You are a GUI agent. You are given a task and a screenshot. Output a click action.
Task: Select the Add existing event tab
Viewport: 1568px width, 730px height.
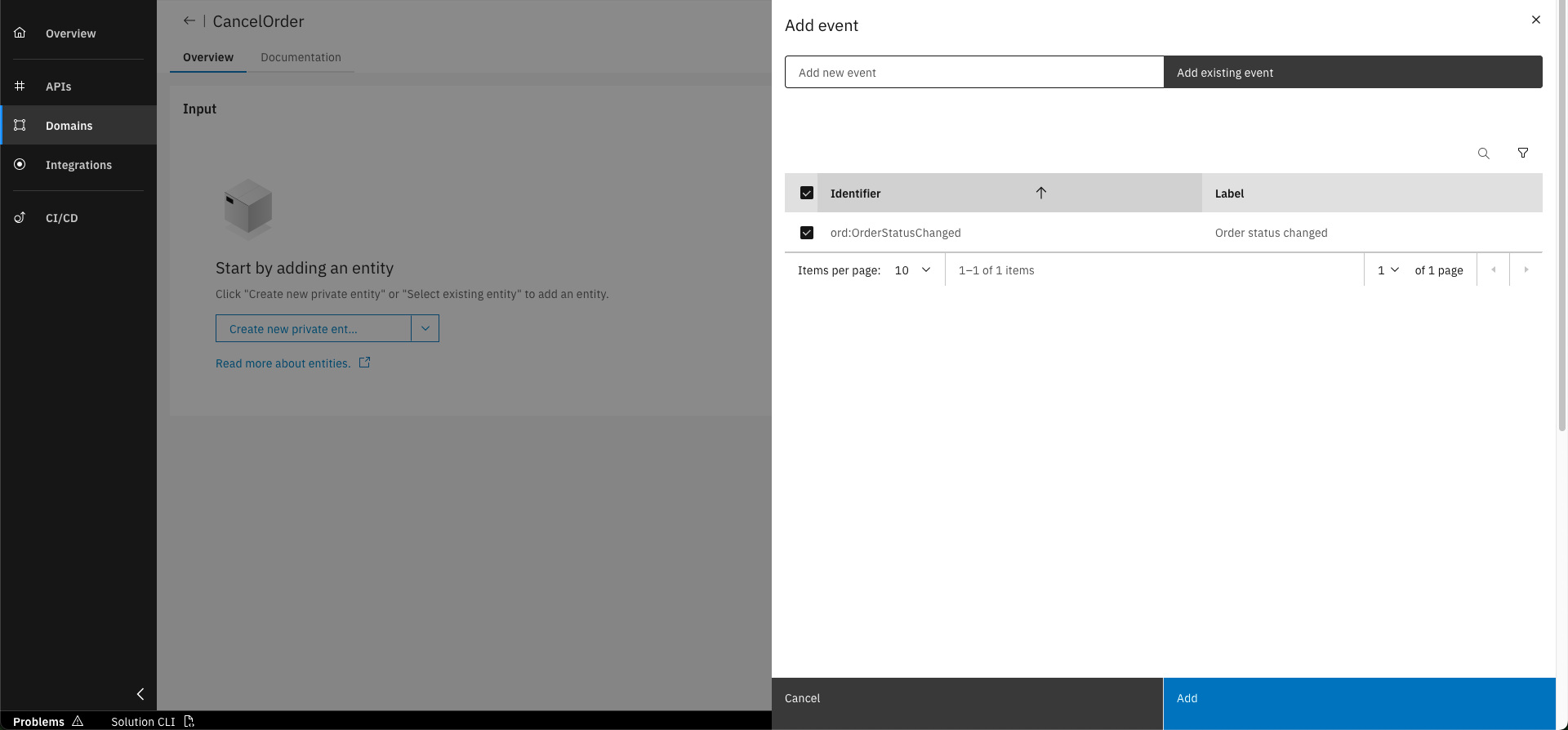point(1353,72)
